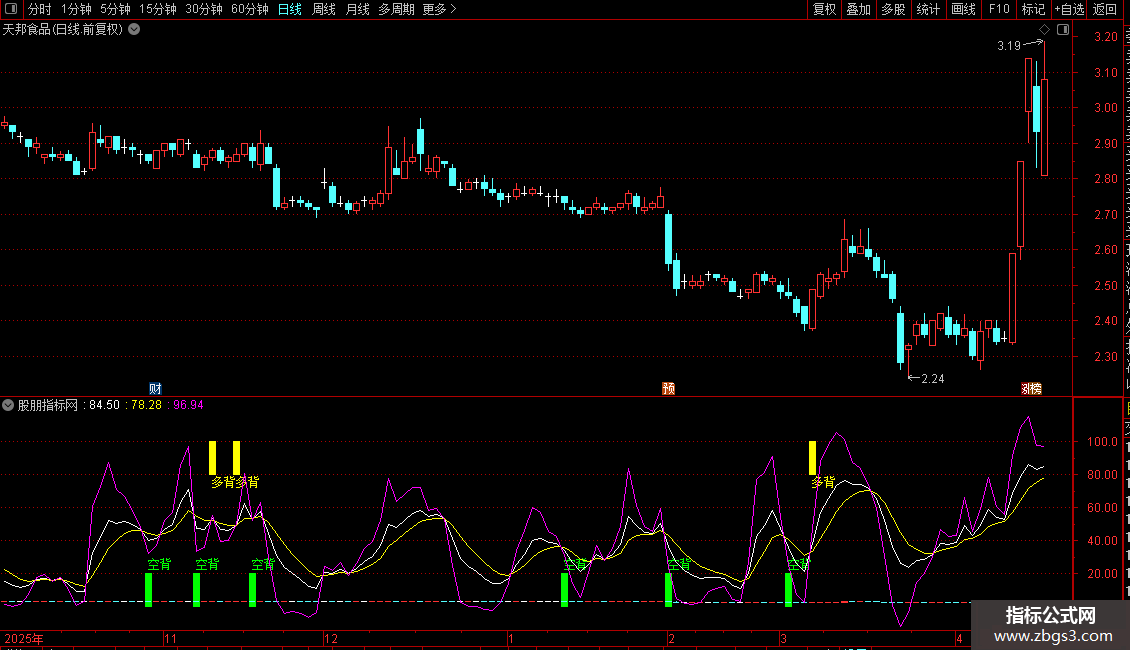
Task: Expand 更多 time period options
Action: (x=439, y=10)
